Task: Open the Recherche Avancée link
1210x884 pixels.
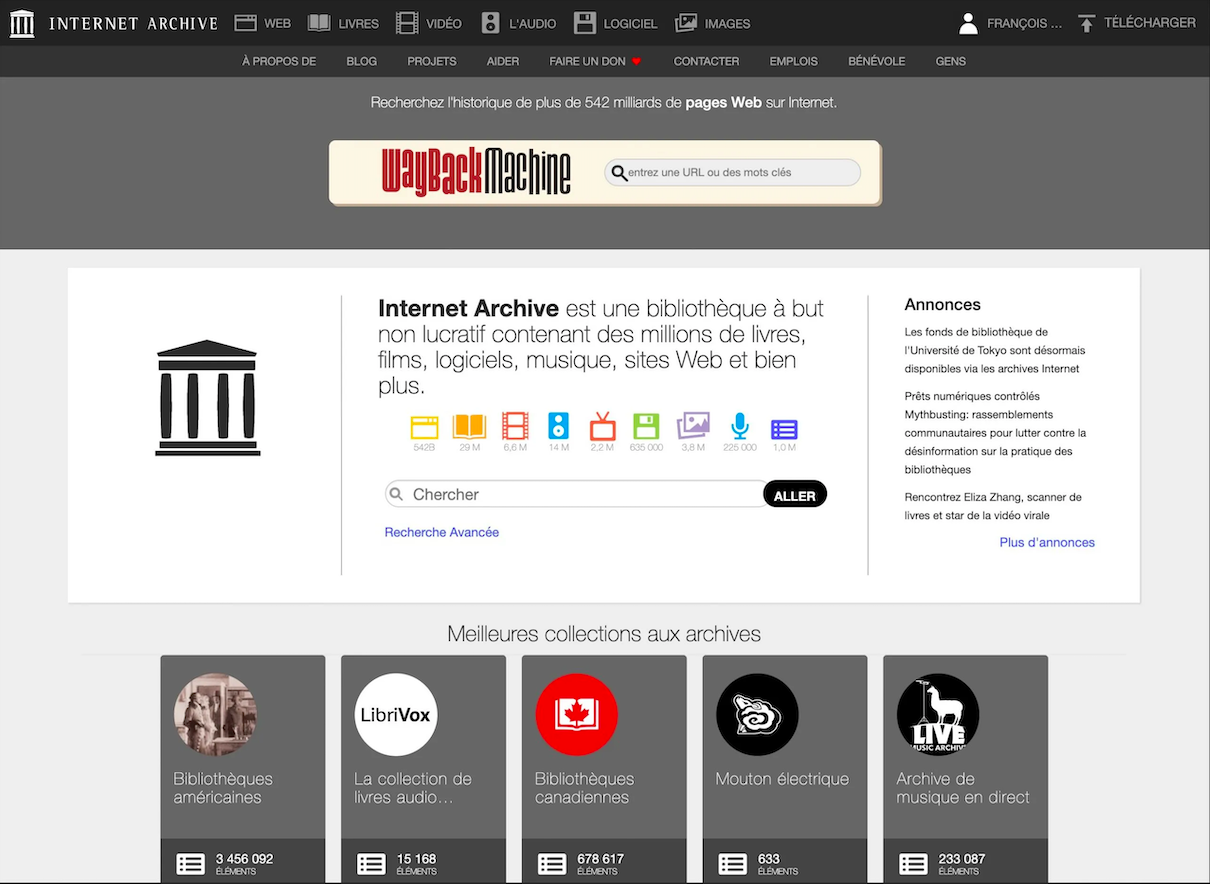Action: tap(441, 532)
